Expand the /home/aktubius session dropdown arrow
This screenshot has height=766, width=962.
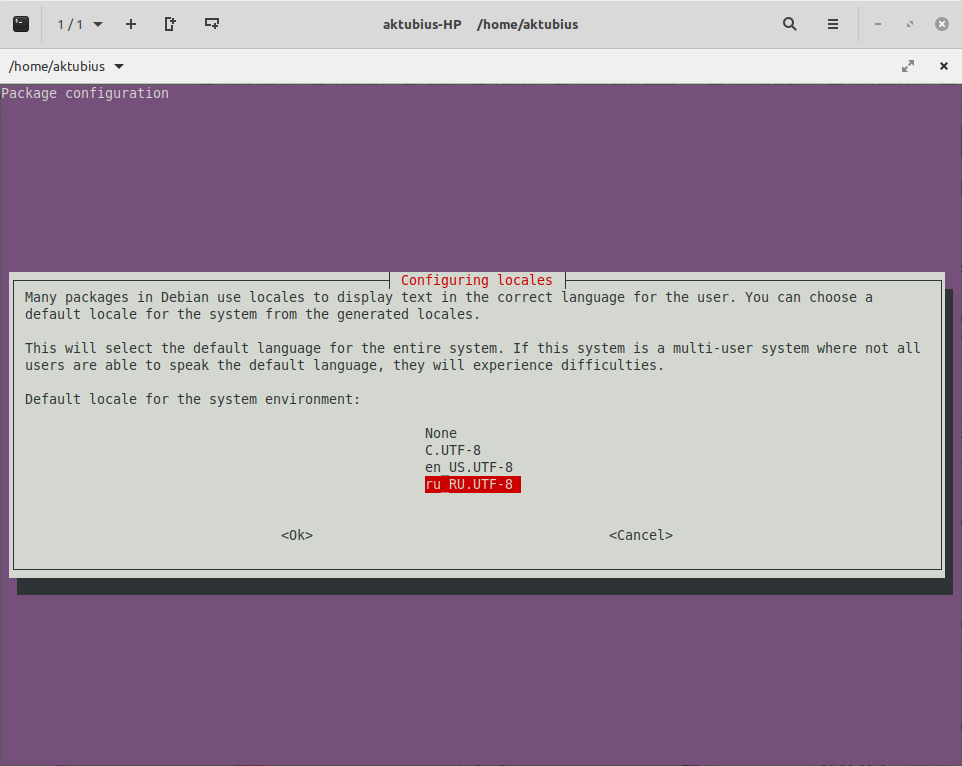pyautogui.click(x=119, y=66)
